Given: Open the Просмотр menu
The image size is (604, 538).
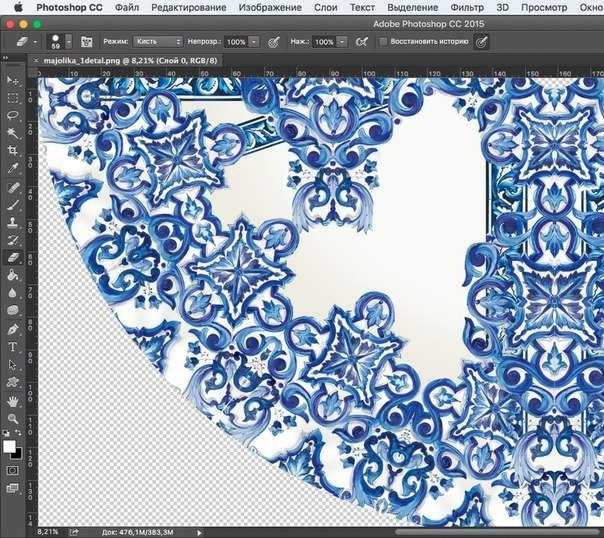Looking at the screenshot, I should 544,7.
